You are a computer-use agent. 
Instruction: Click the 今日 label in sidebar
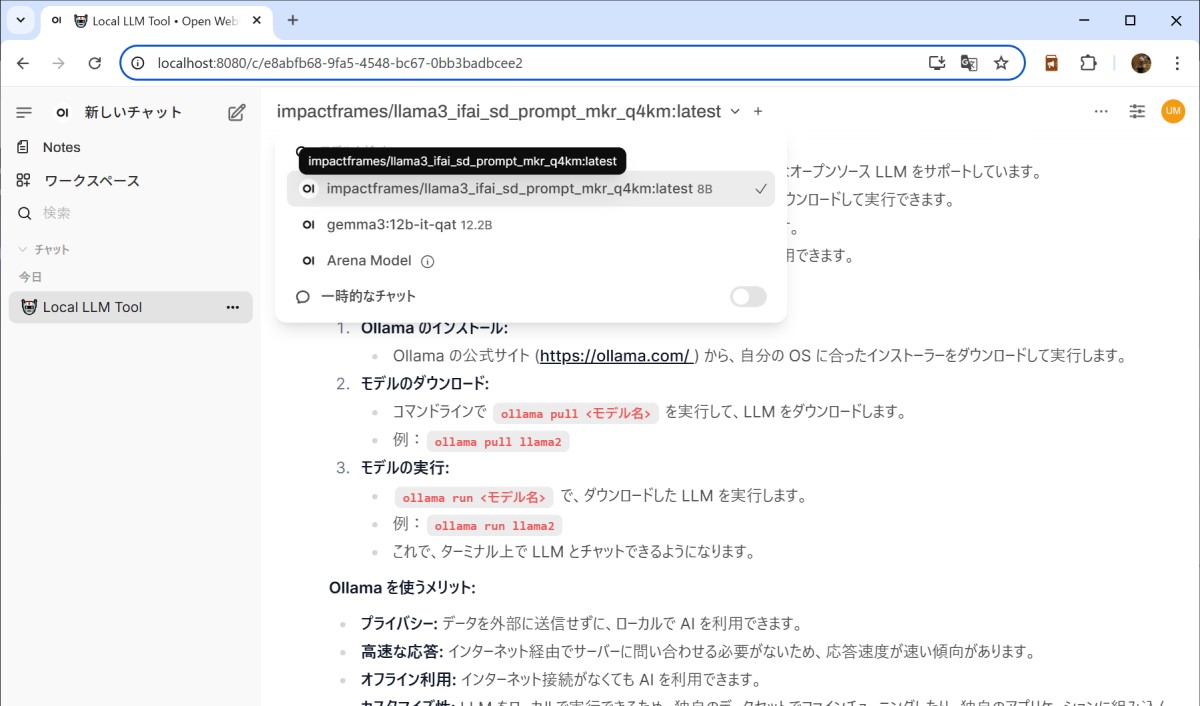coord(31,277)
